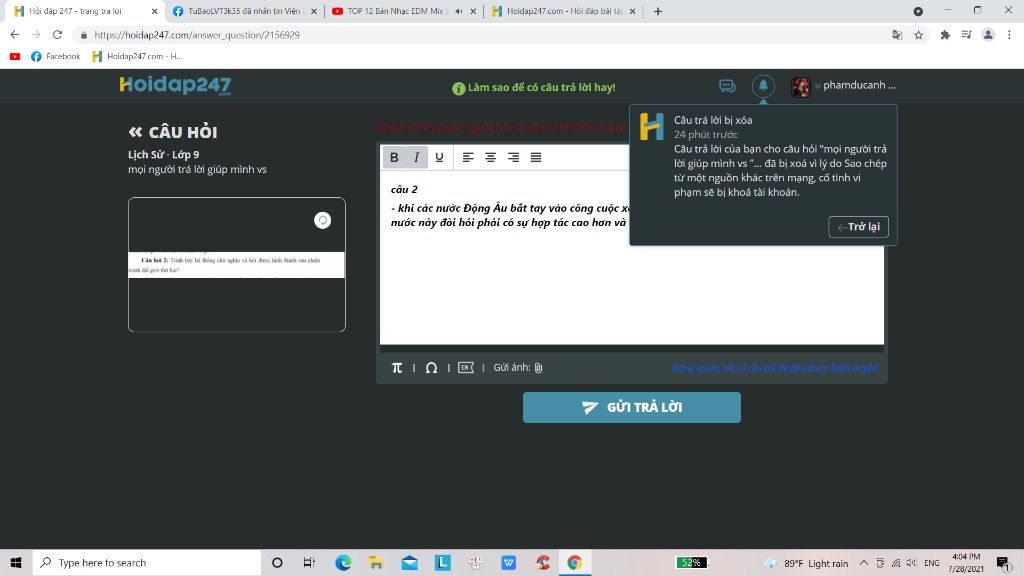Open Task View on the taskbar
Screen dimensions: 1024x576
(x=309, y=562)
